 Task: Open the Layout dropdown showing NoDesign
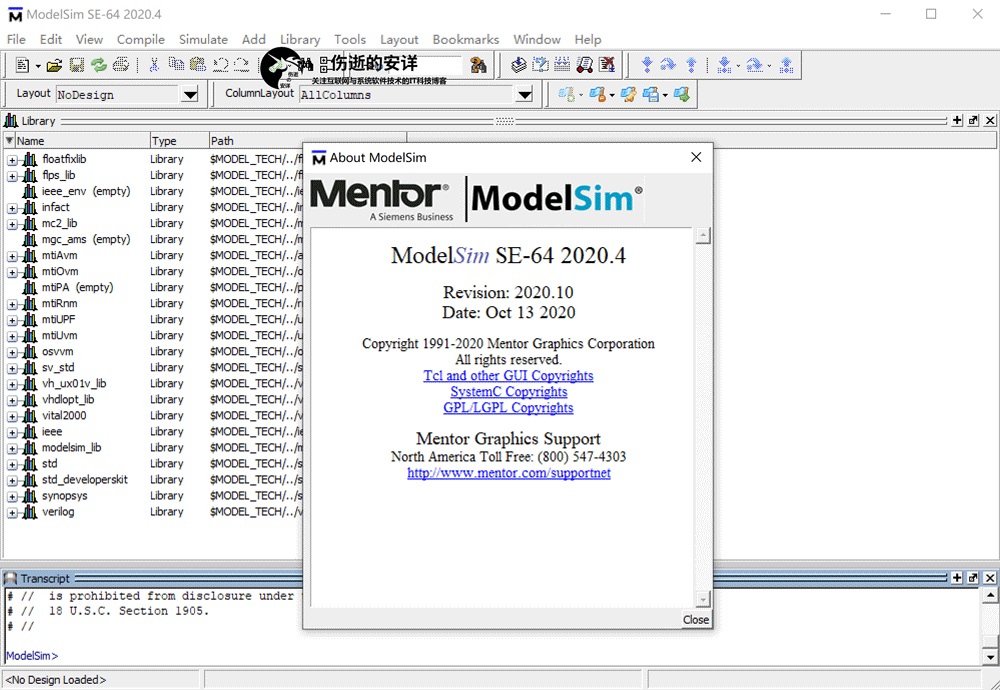(x=189, y=93)
